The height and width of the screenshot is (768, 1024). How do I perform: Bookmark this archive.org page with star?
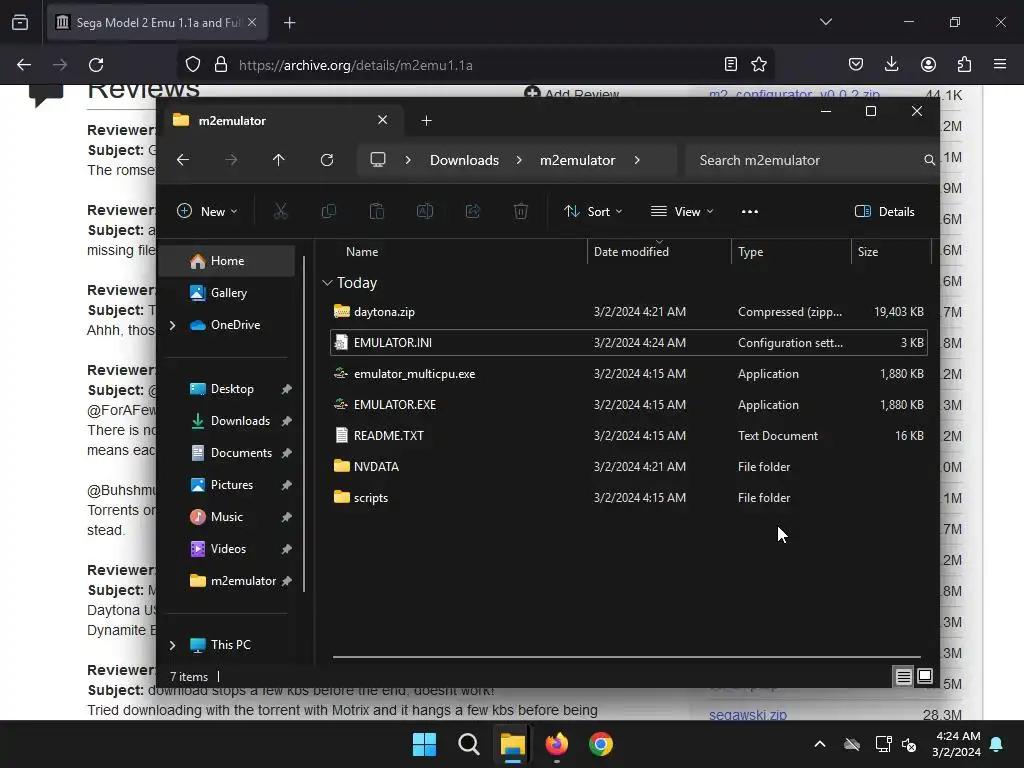tap(759, 65)
